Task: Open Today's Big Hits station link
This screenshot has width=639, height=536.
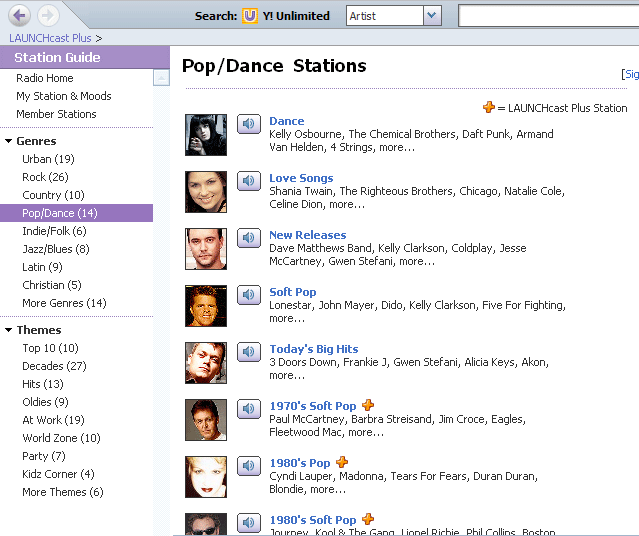Action: (314, 349)
